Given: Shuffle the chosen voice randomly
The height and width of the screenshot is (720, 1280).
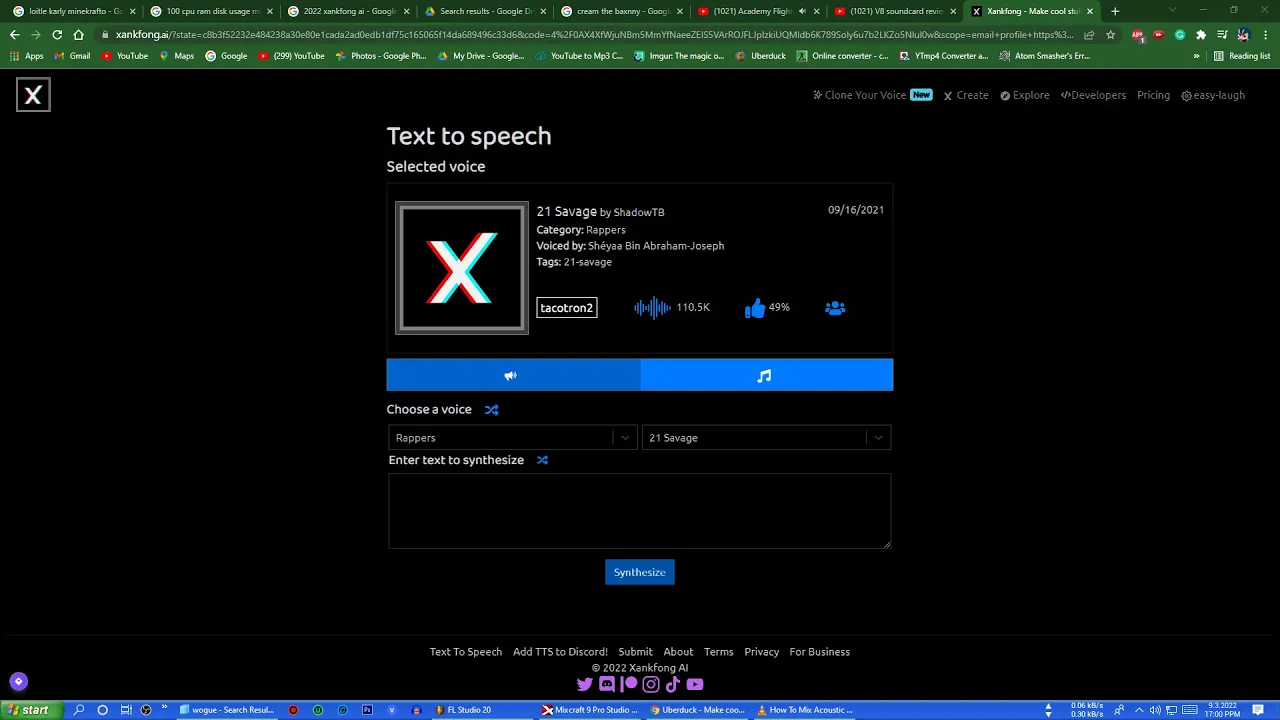Looking at the screenshot, I should coord(491,409).
